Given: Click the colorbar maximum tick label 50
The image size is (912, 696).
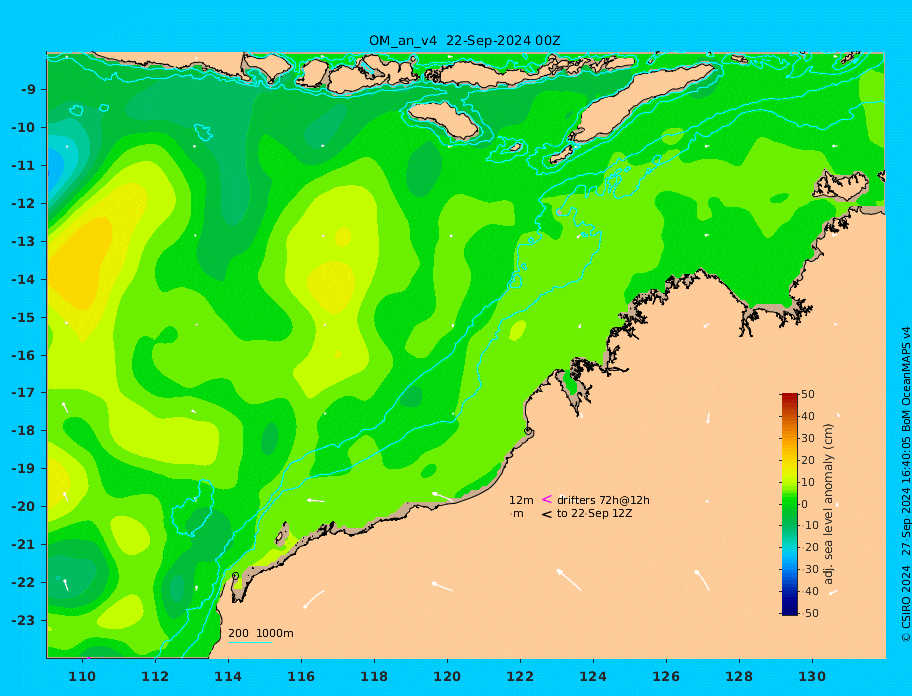Looking at the screenshot, I should pos(807,394).
